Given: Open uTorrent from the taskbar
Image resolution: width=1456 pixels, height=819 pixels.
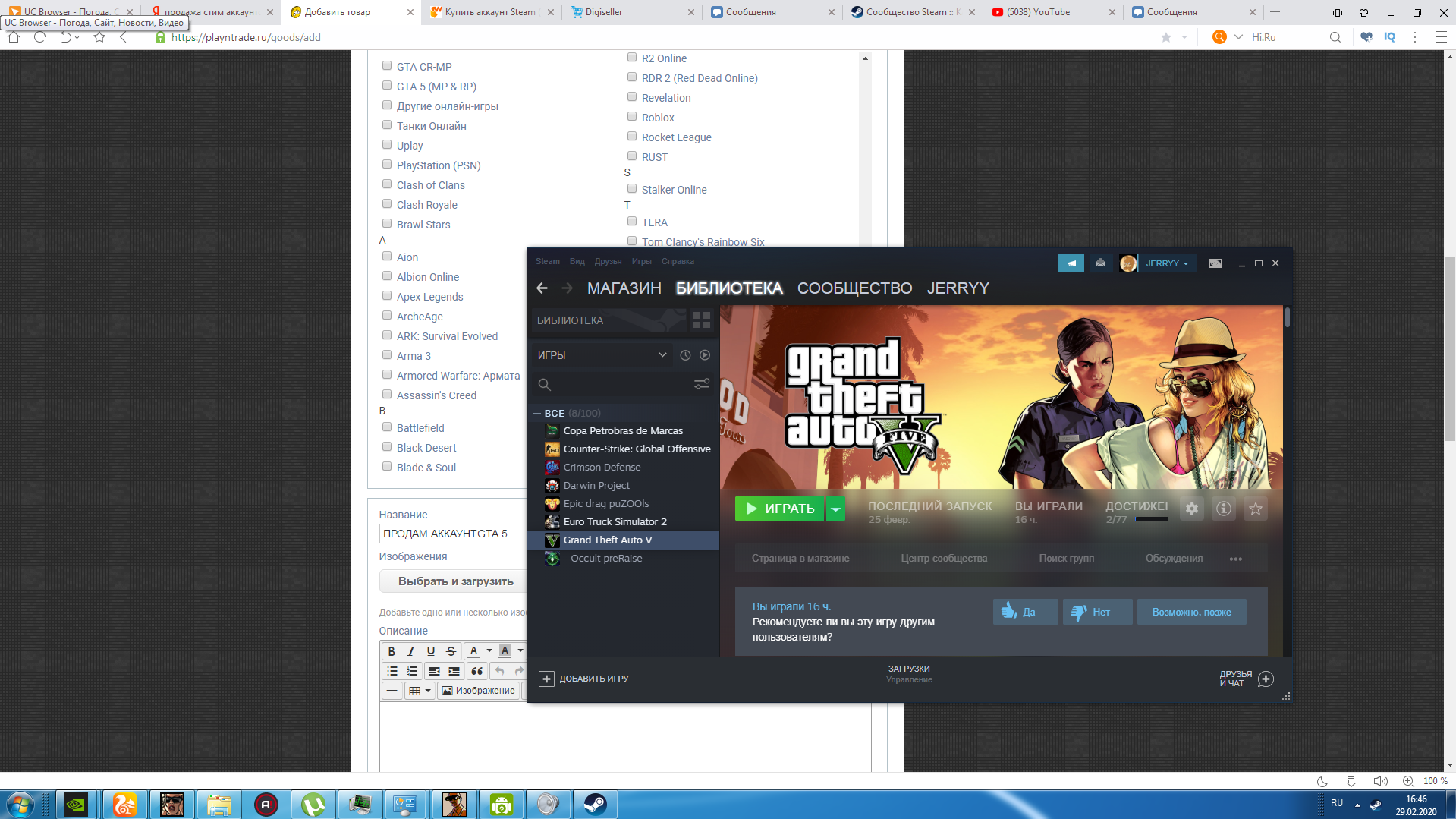Looking at the screenshot, I should pos(313,805).
